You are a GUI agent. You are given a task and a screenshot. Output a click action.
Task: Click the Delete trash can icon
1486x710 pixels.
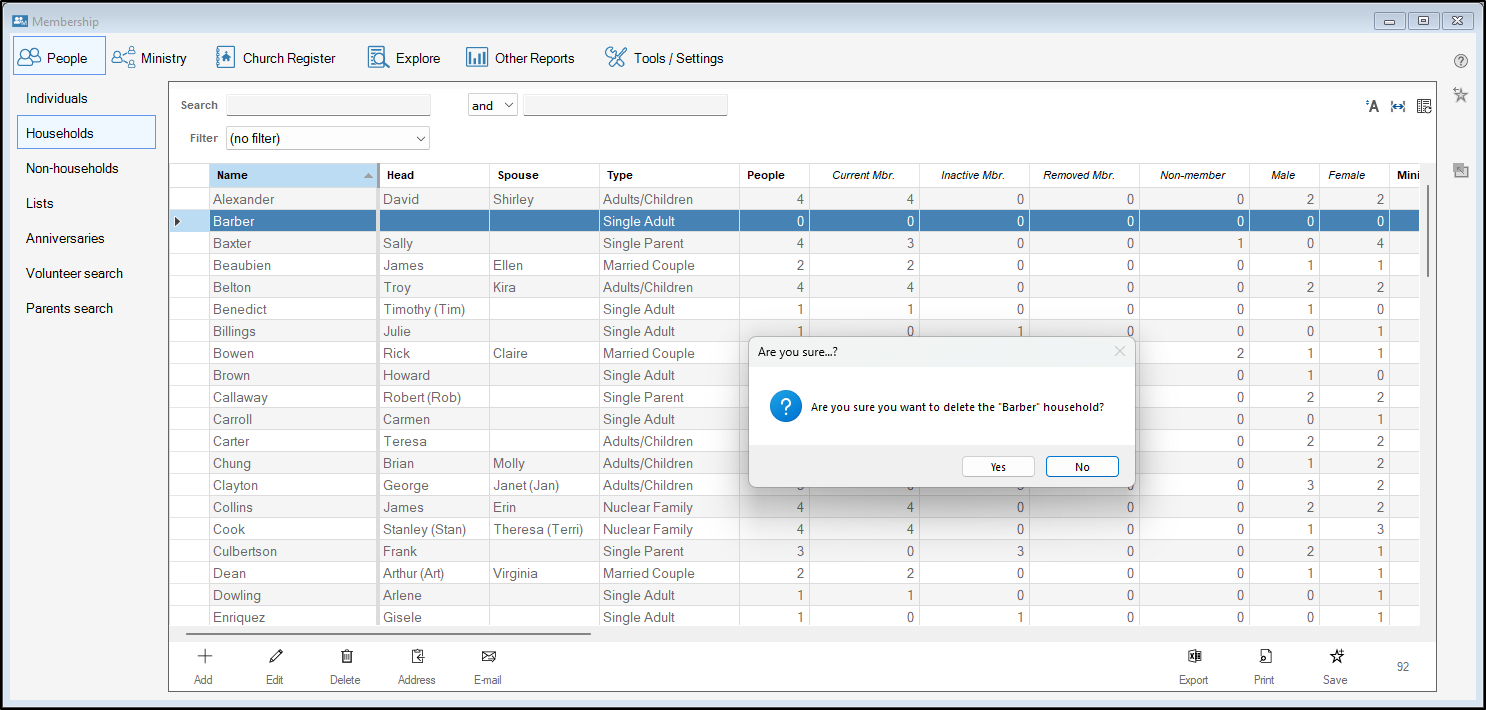tap(346, 657)
